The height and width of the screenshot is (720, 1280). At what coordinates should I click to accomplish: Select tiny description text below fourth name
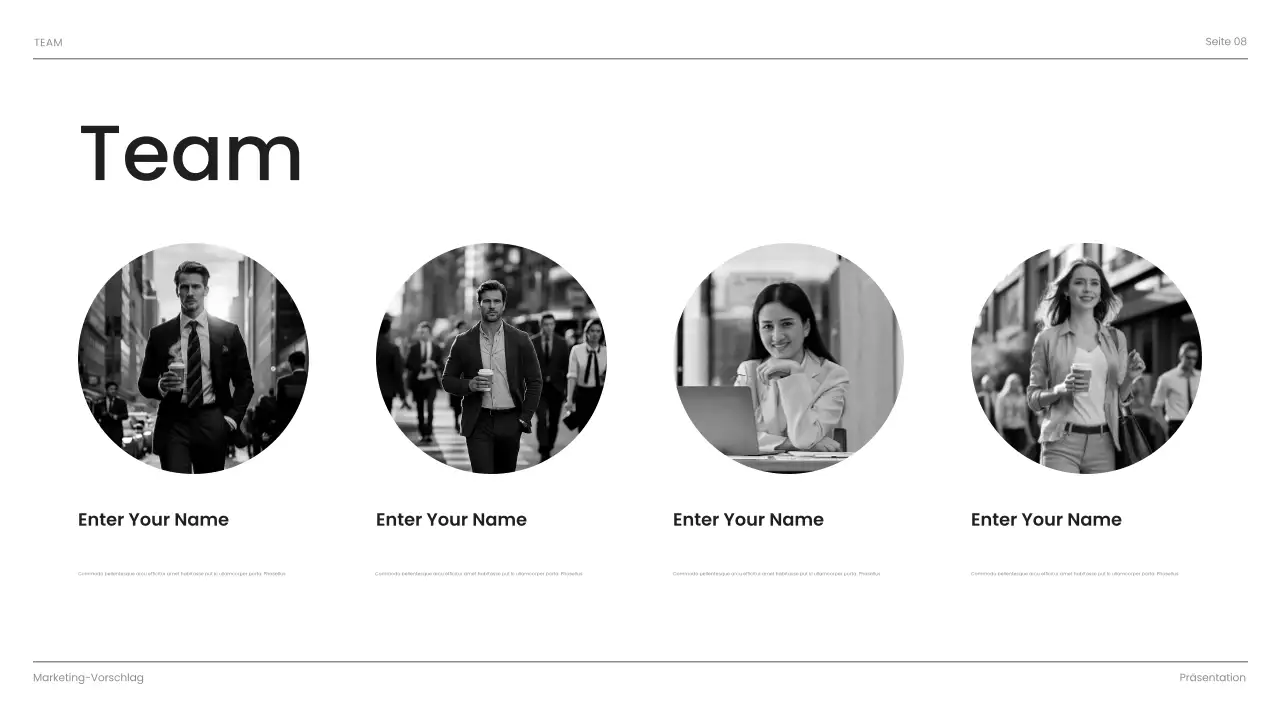1075,574
